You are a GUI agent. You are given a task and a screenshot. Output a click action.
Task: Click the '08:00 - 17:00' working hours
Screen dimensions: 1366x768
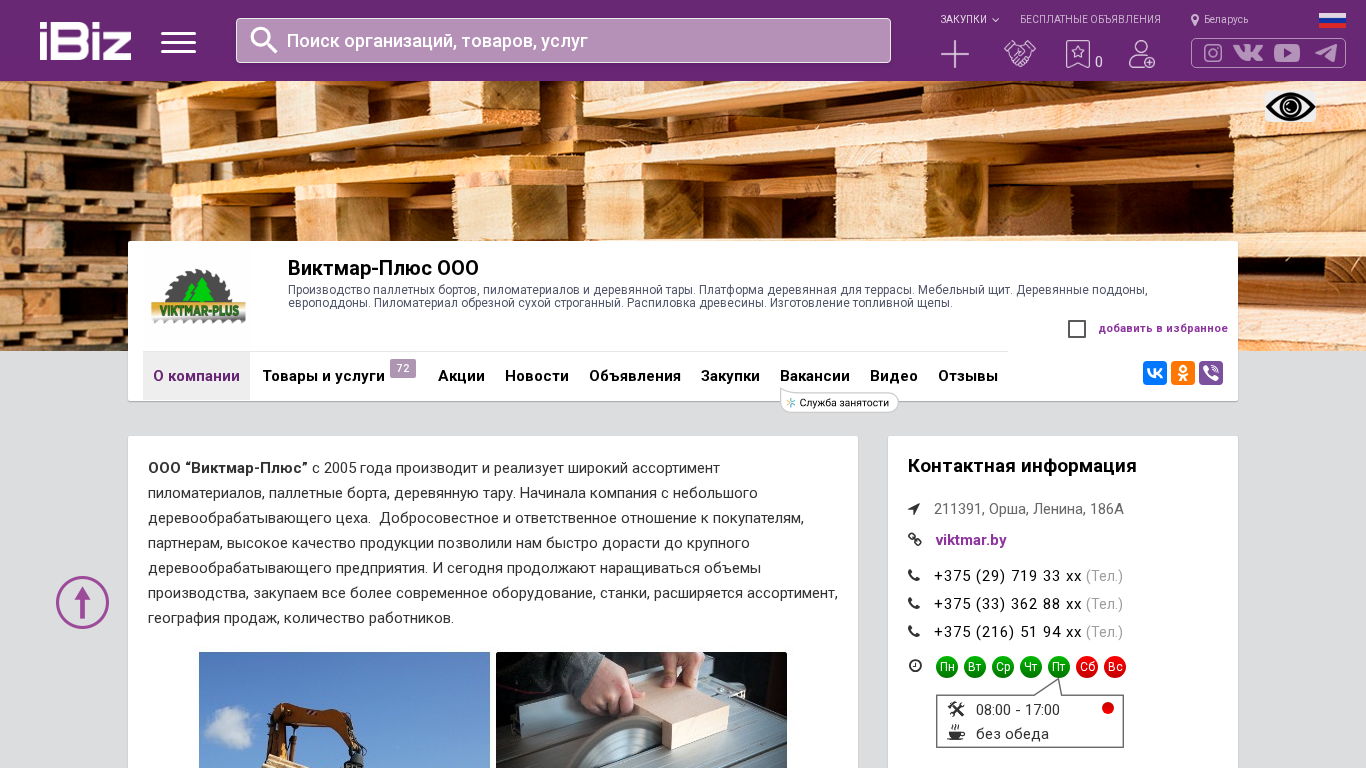(x=1017, y=710)
